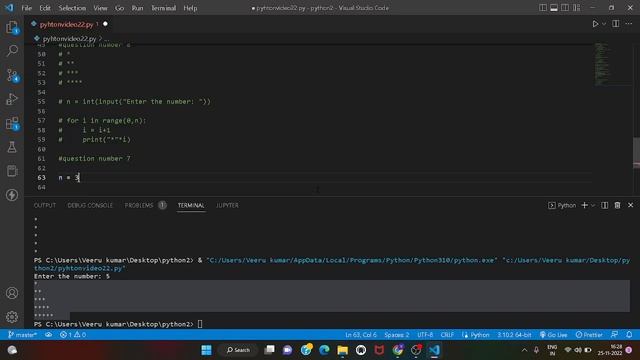Split the editor to the right

coord(616,24)
